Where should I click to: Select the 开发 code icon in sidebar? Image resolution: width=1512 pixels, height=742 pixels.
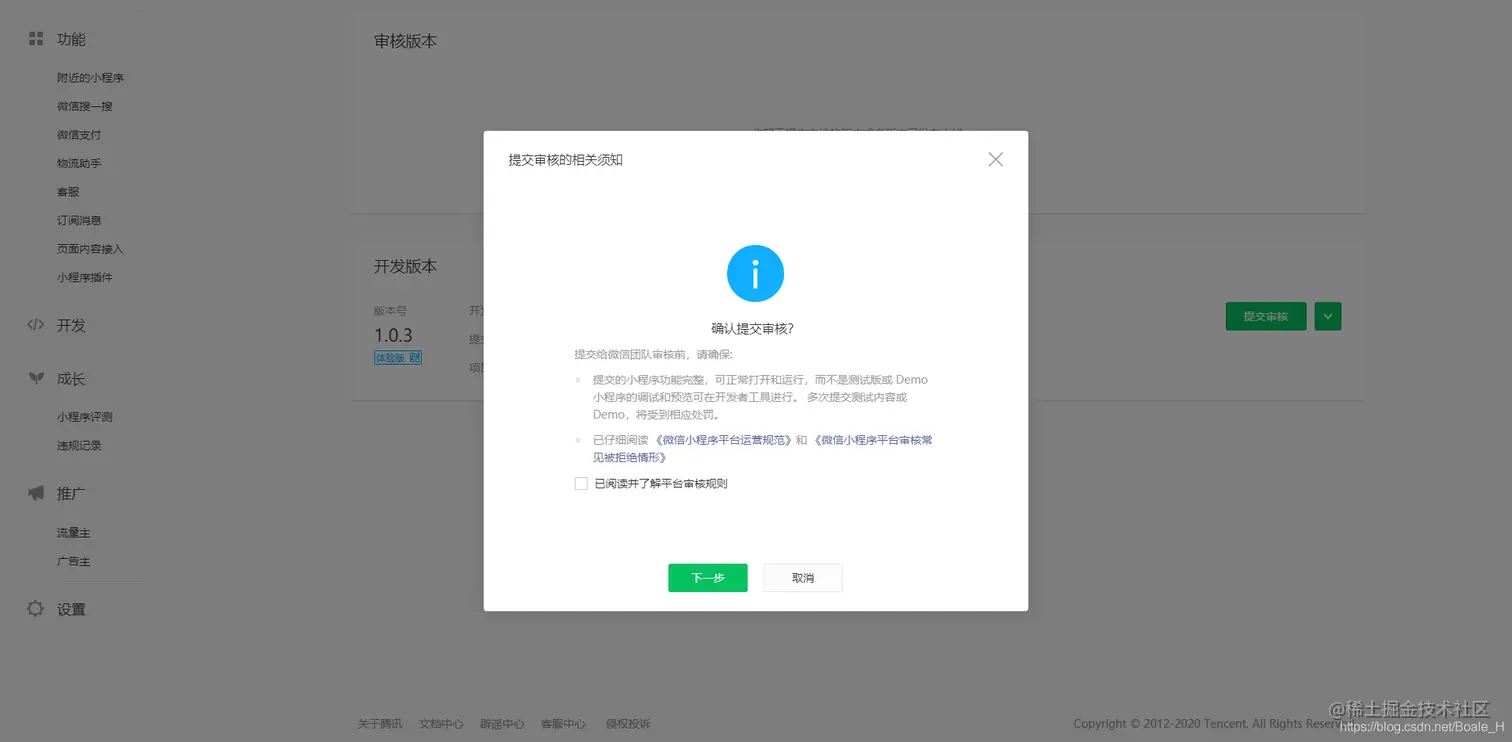point(35,325)
